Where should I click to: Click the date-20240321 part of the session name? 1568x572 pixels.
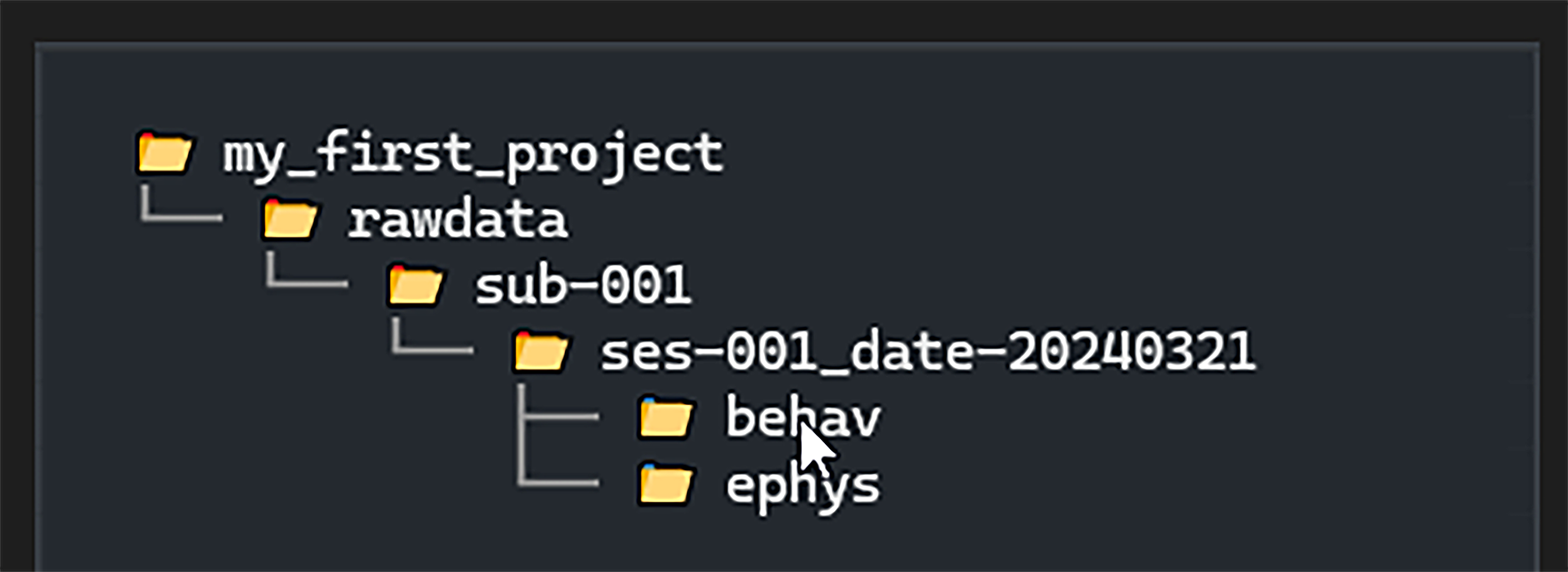coord(1053,352)
